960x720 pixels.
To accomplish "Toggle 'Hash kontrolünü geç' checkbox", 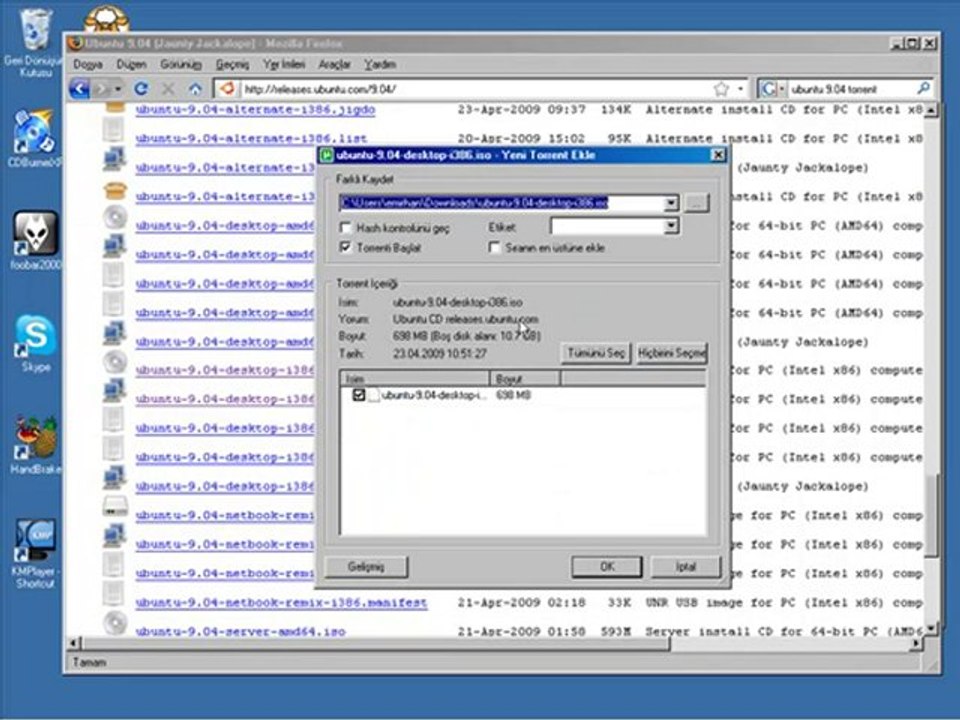I will click(x=345, y=227).
